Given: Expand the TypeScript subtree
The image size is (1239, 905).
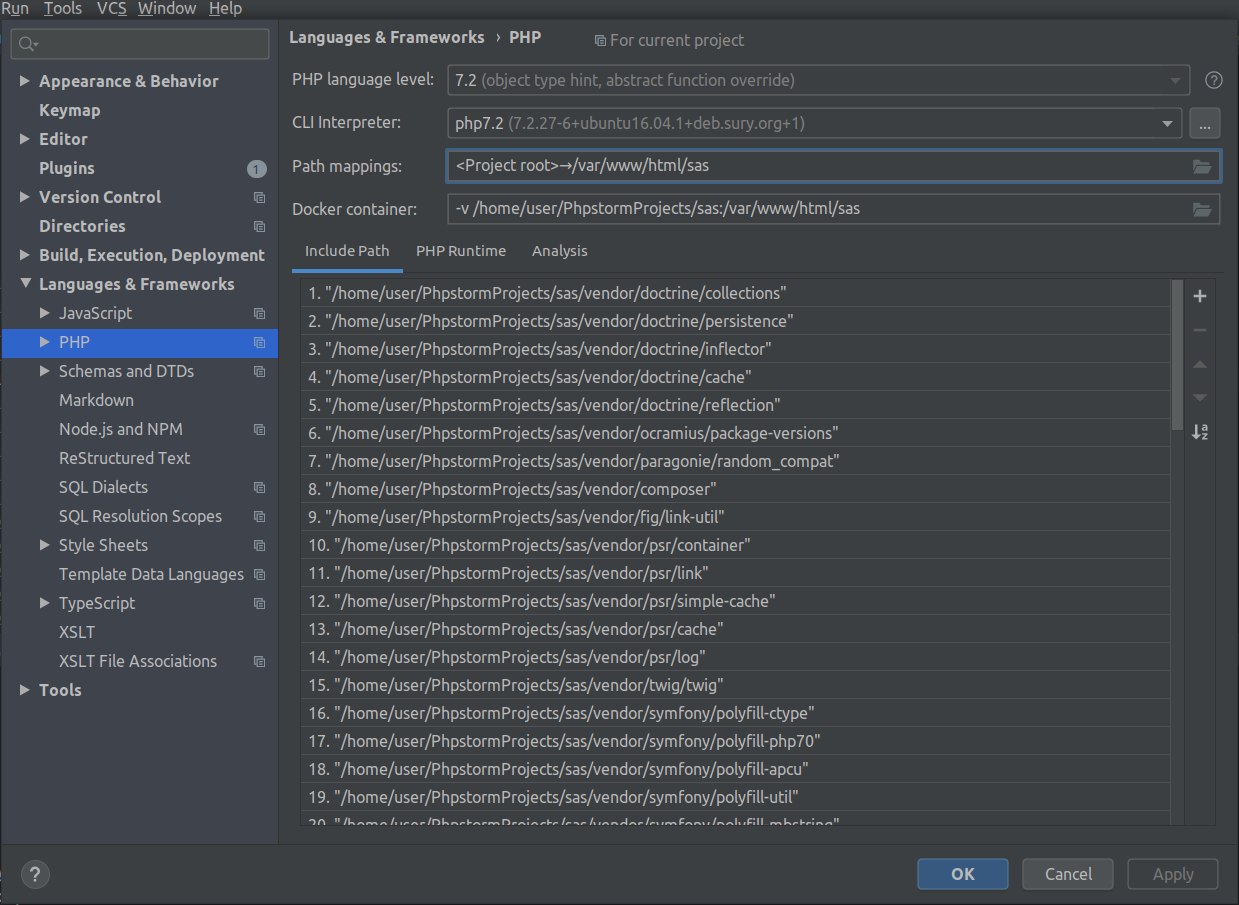Looking at the screenshot, I should pyautogui.click(x=44, y=603).
